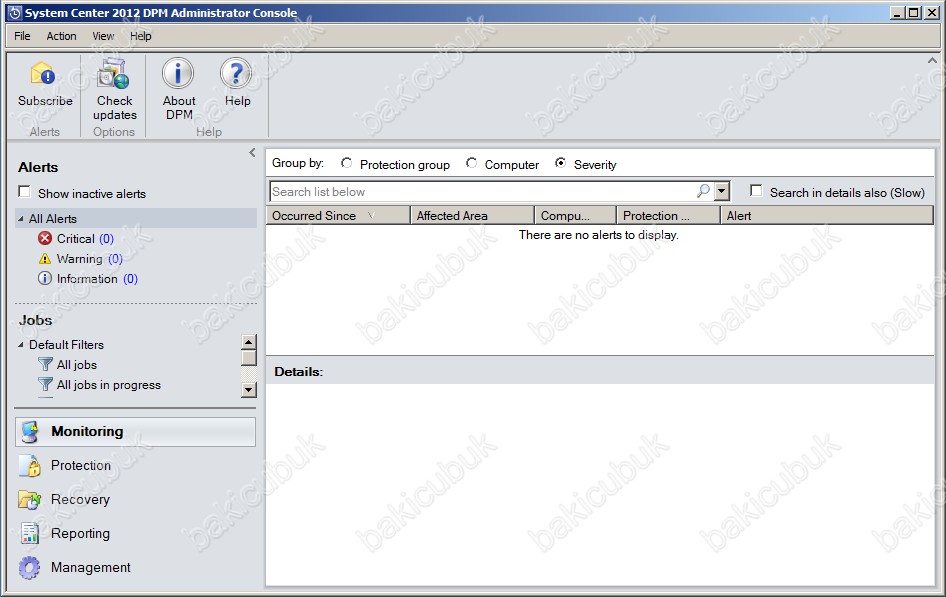Maximize the DPM console window
Screen dimensions: 946x597
(914, 13)
